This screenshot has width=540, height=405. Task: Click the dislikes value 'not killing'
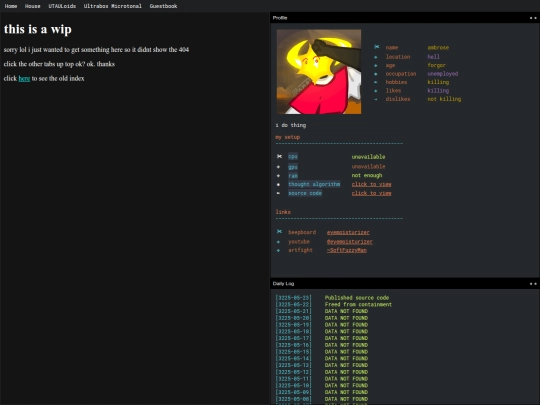444,99
